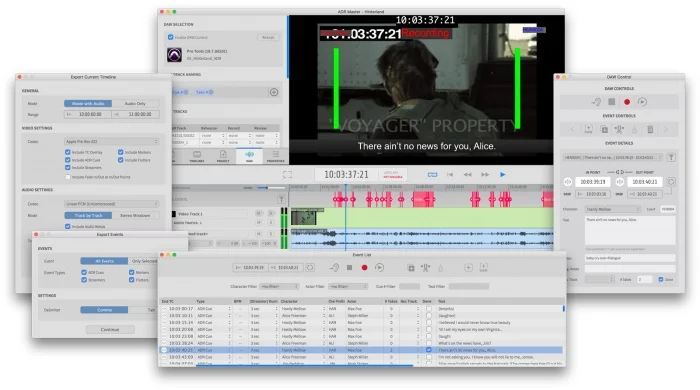This screenshot has height=390, width=700.
Task: Click the In Point timecode field in DAW Control
Action: point(593,182)
